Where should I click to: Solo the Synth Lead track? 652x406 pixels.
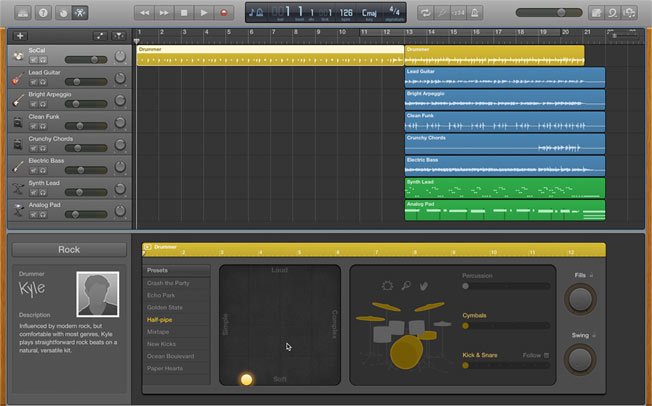pos(43,192)
